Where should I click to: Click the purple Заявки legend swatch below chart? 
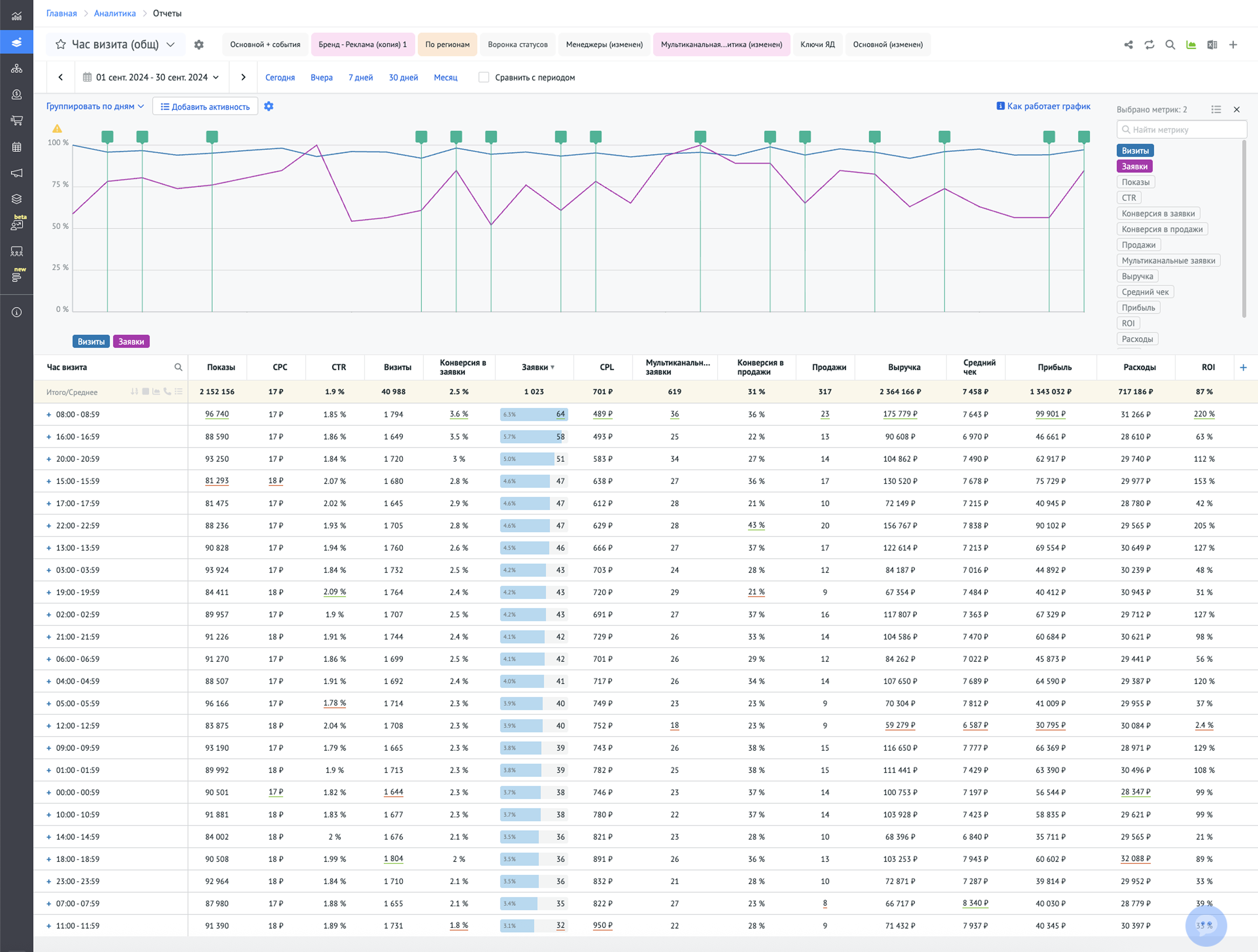pyautogui.click(x=131, y=341)
